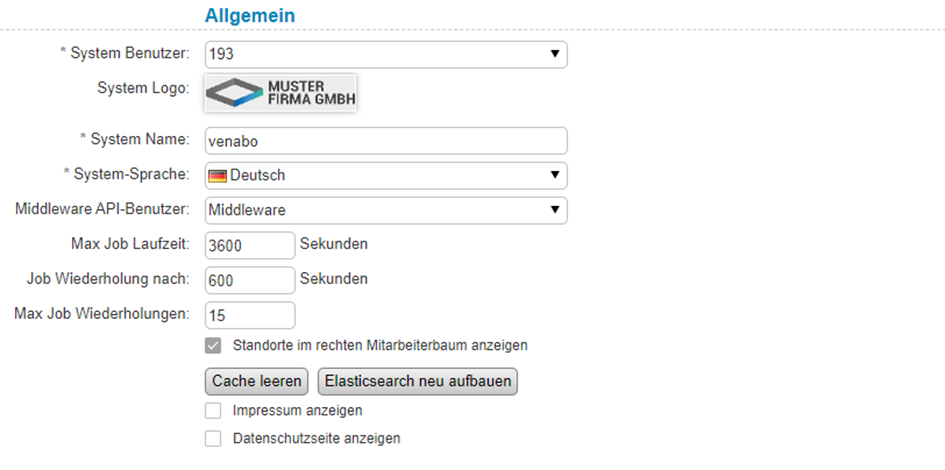Focus the System Name field containing venabo
This screenshot has width=945, height=470.
pos(385,141)
